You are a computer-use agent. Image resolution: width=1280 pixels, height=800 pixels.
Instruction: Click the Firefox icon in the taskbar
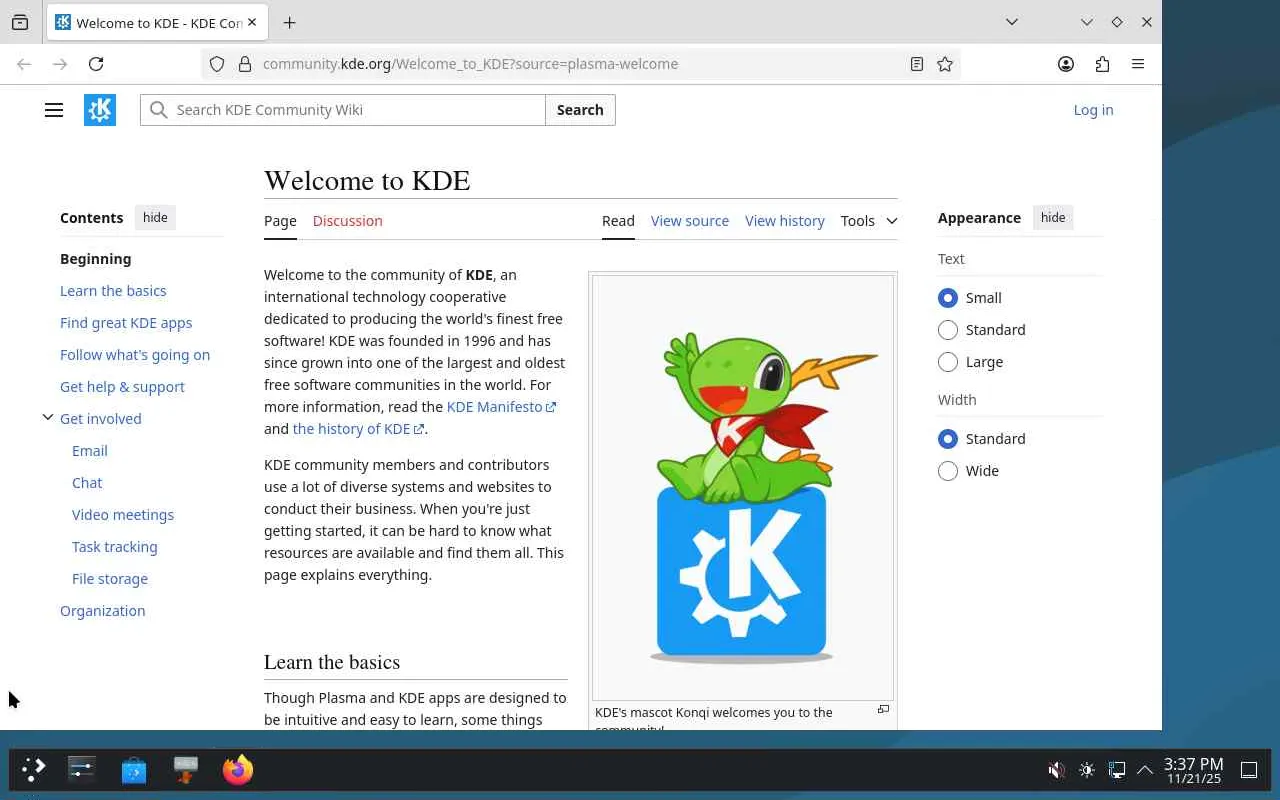(x=238, y=770)
